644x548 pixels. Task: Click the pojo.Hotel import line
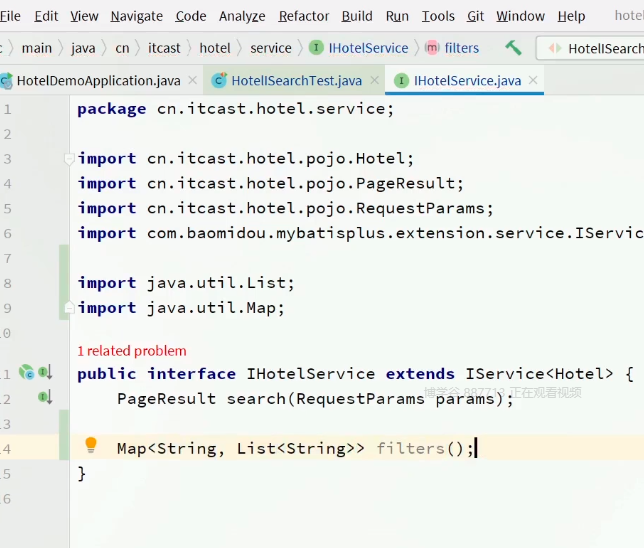click(246, 159)
